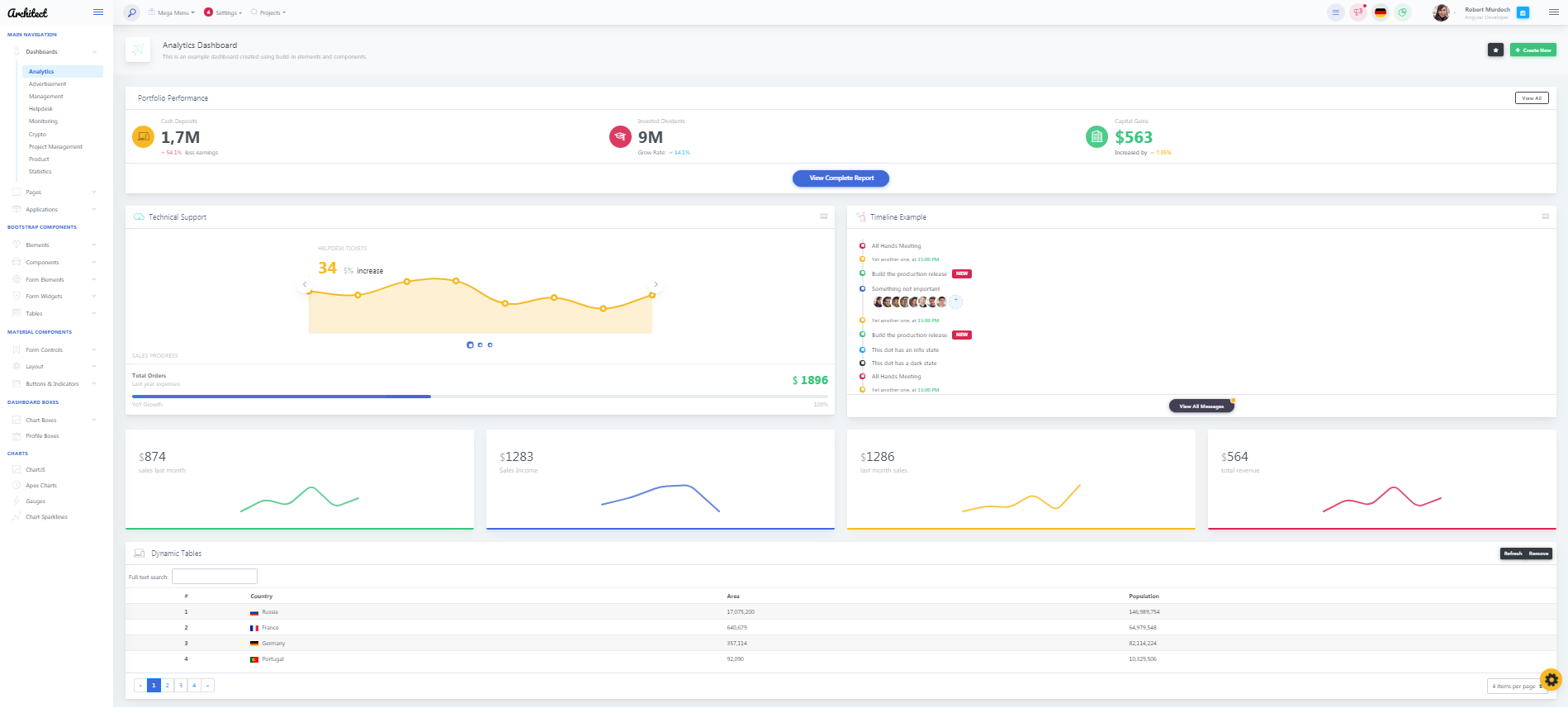
Task: Open the Advertisement dashboard menu item
Action: pos(48,84)
